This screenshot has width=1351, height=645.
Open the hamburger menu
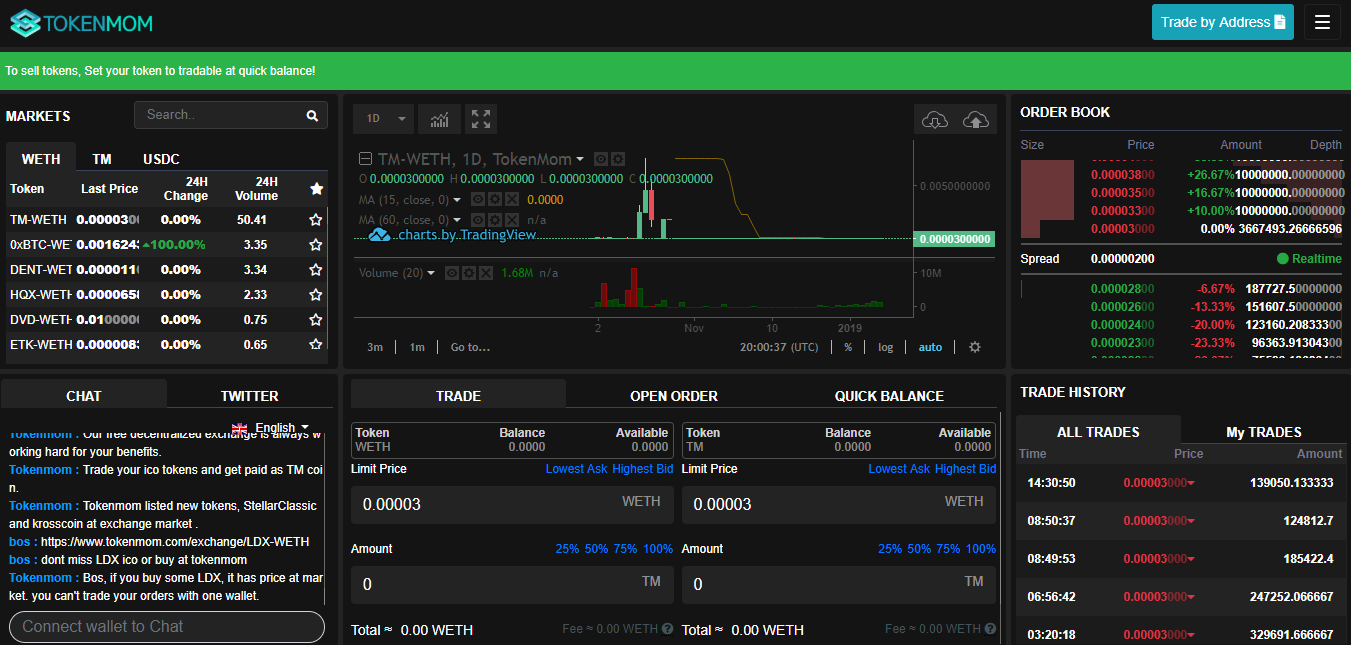click(x=1322, y=22)
